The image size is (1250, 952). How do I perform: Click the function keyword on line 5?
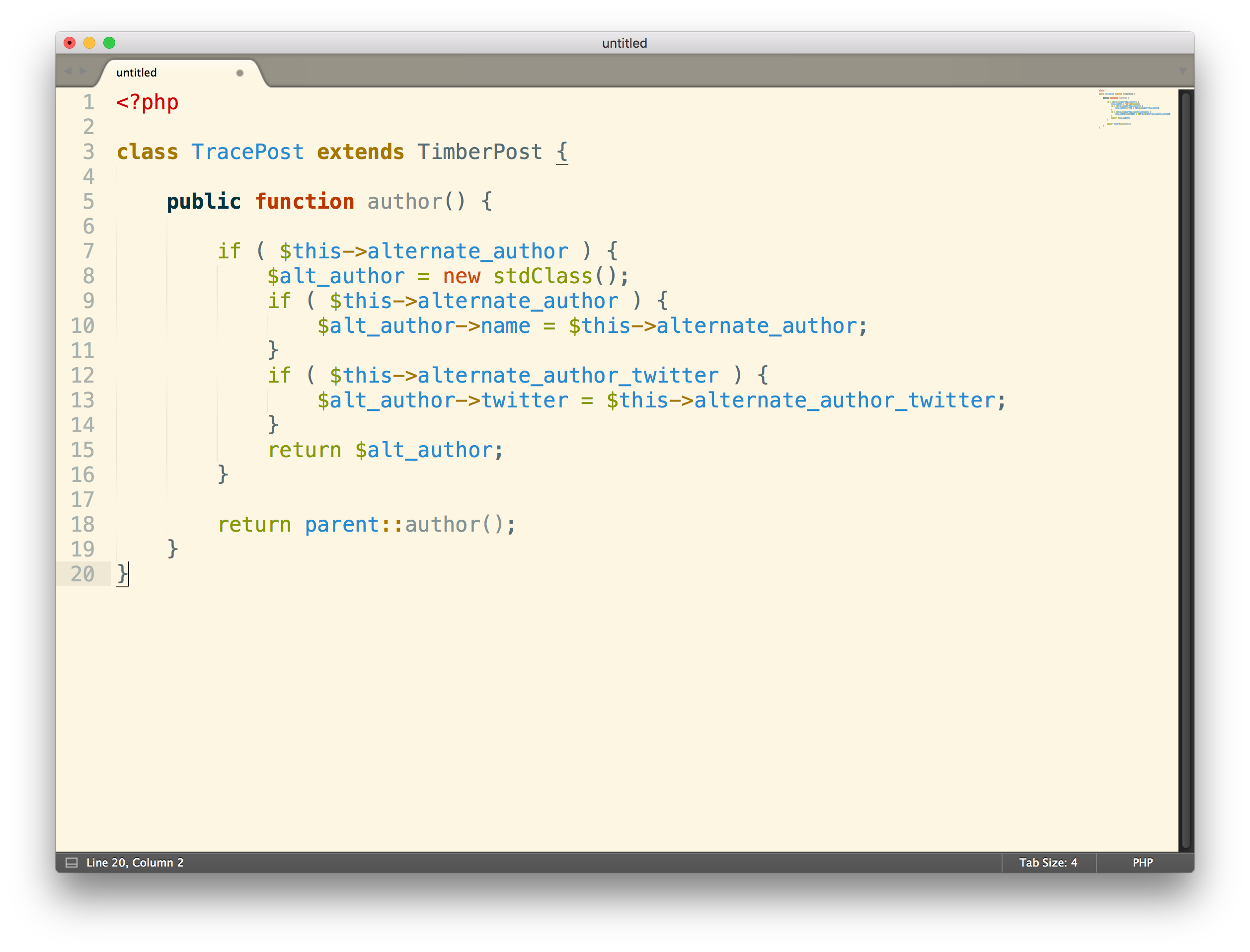tap(305, 202)
